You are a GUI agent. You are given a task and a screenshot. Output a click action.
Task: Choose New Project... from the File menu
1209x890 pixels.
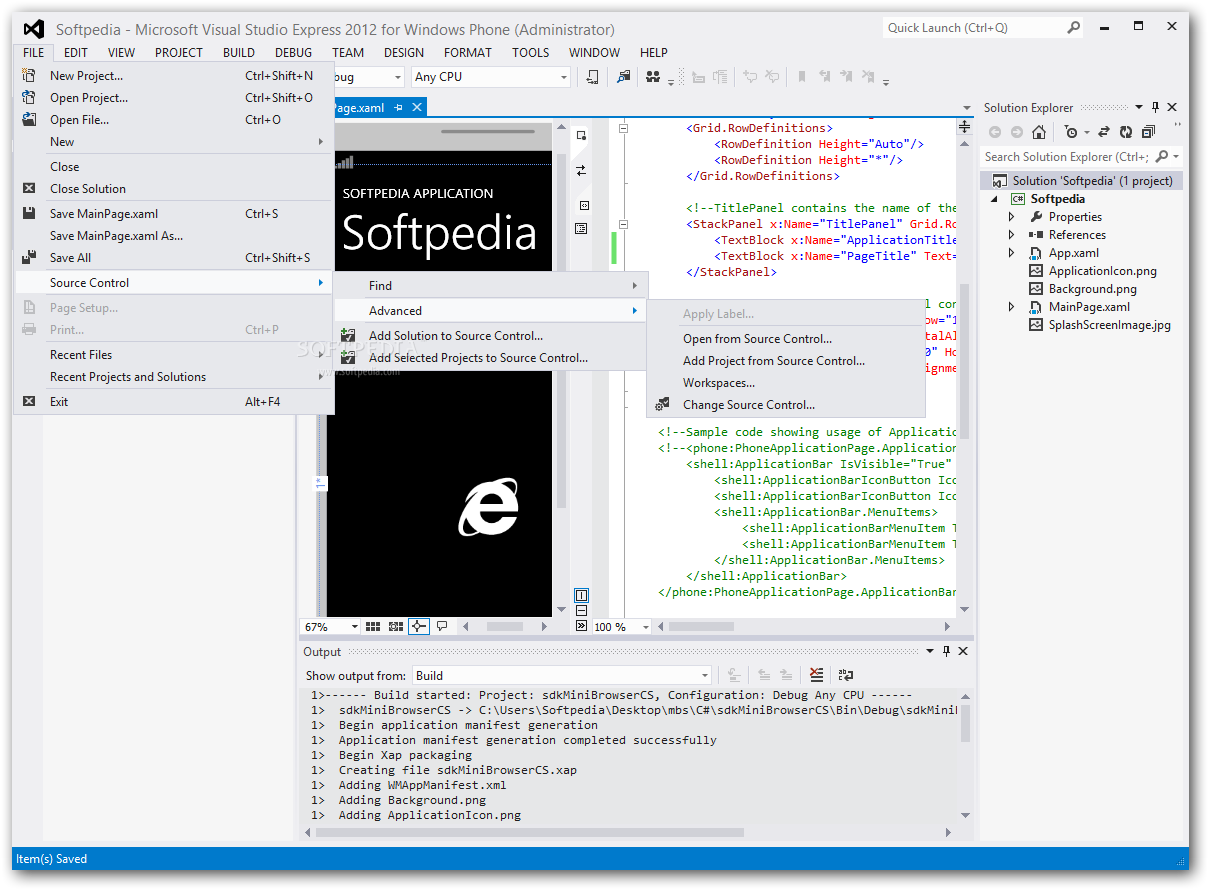click(174, 75)
